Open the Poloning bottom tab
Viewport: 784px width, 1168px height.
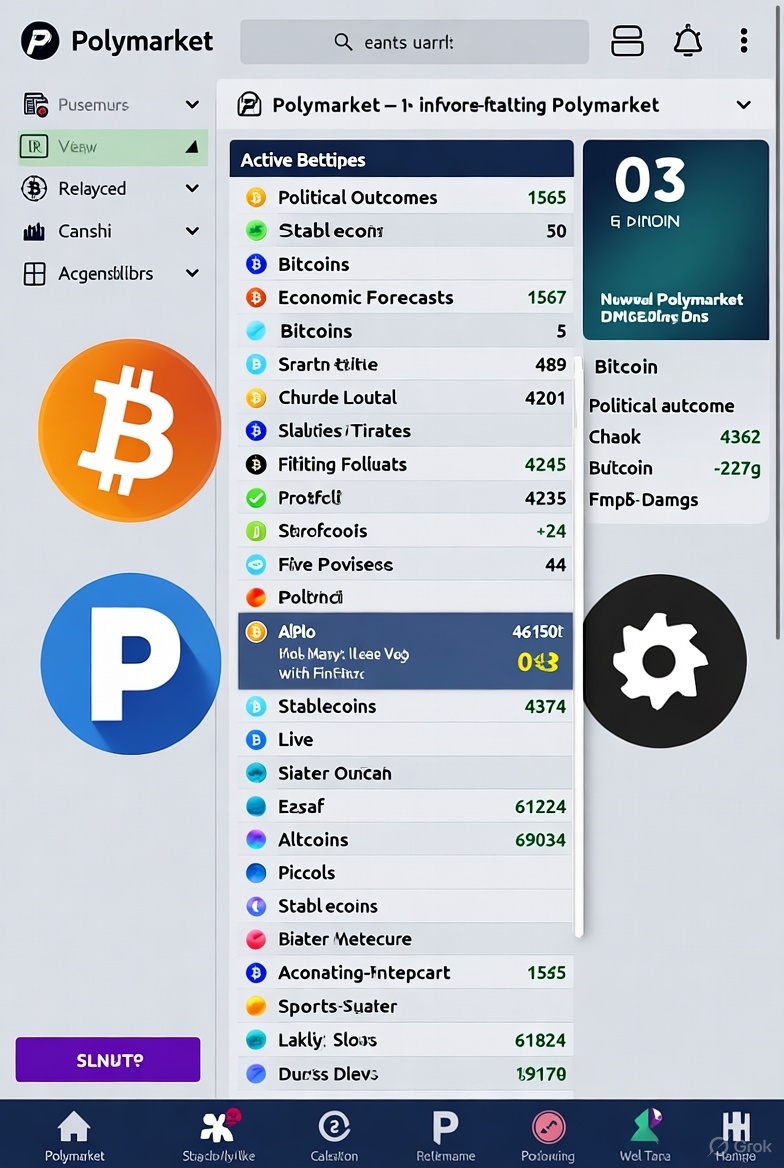547,1134
